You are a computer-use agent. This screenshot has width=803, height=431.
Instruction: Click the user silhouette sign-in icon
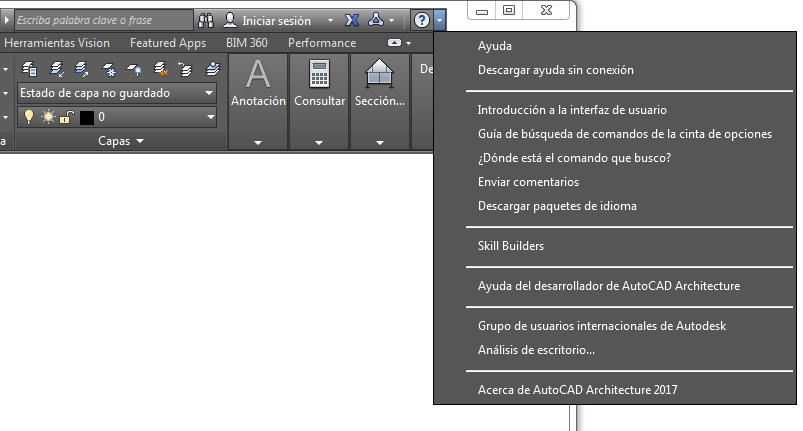[230, 20]
